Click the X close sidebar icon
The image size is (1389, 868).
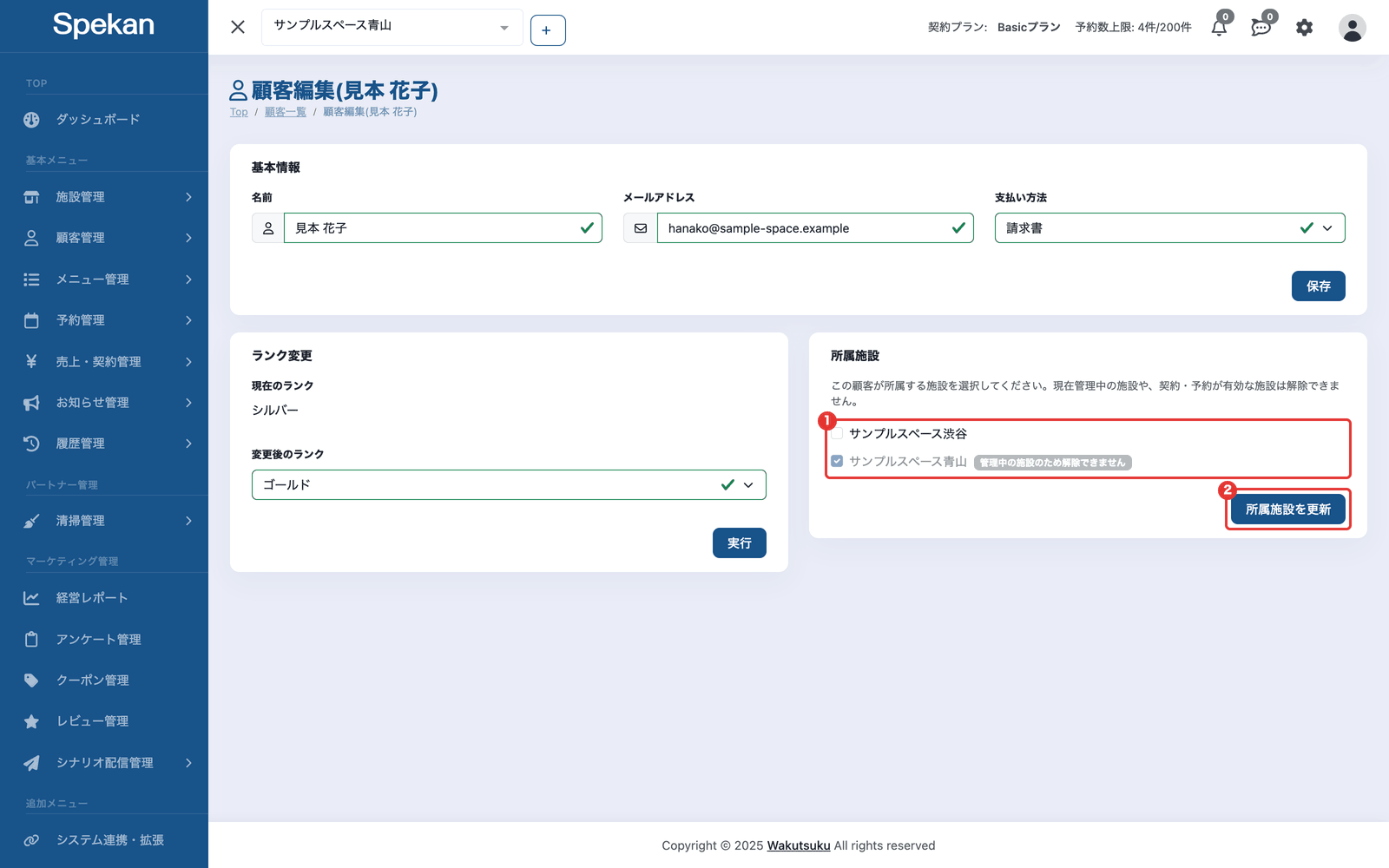coord(238,27)
